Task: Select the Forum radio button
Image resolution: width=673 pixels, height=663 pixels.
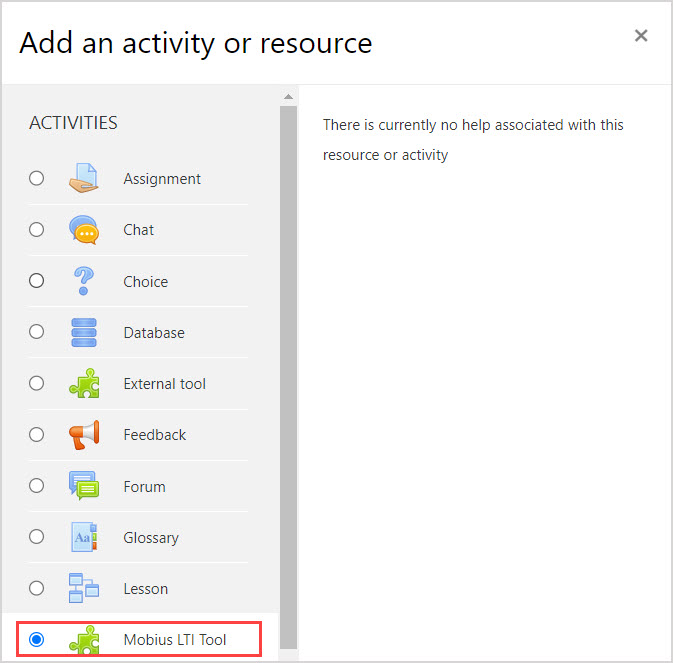Action: [x=36, y=486]
